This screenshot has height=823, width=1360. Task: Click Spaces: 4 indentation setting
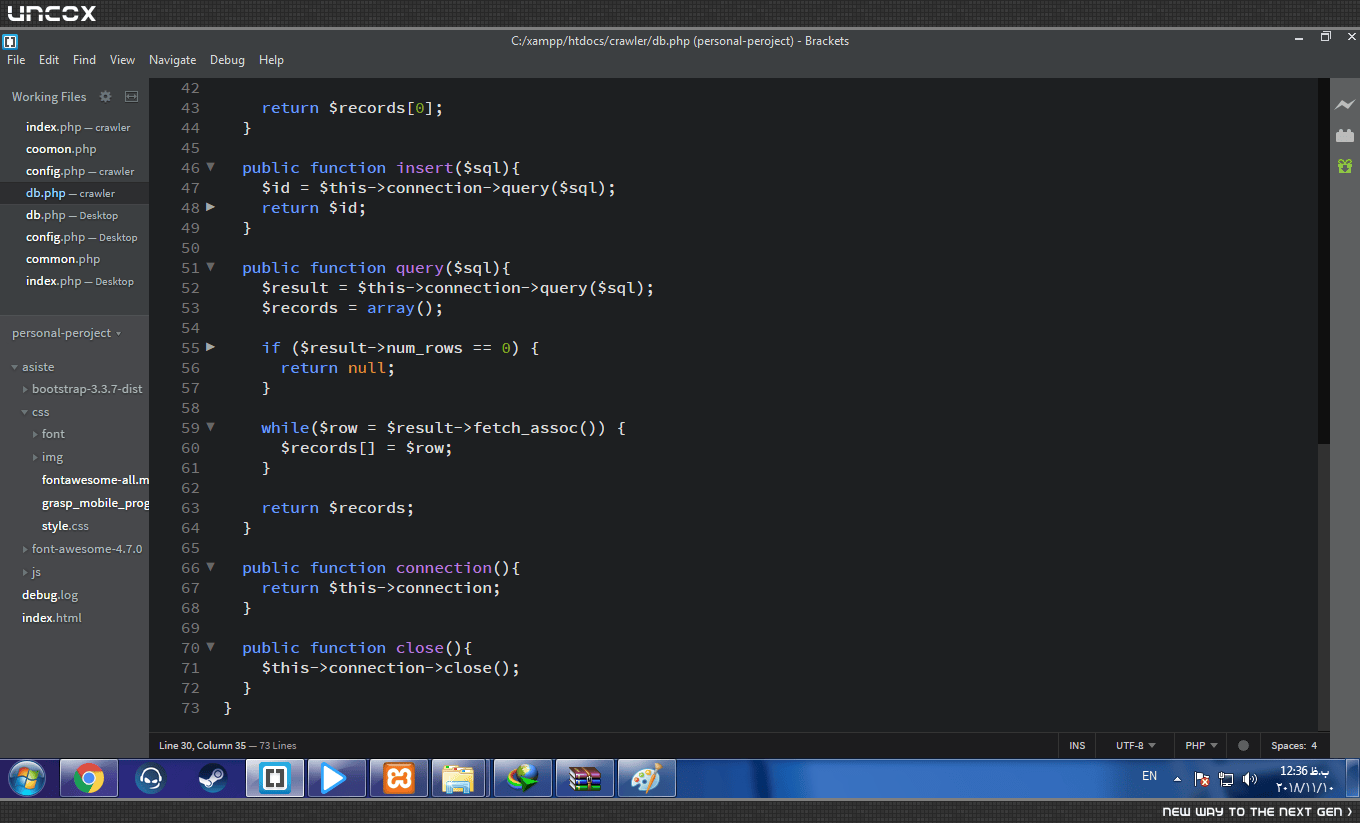(x=1294, y=746)
